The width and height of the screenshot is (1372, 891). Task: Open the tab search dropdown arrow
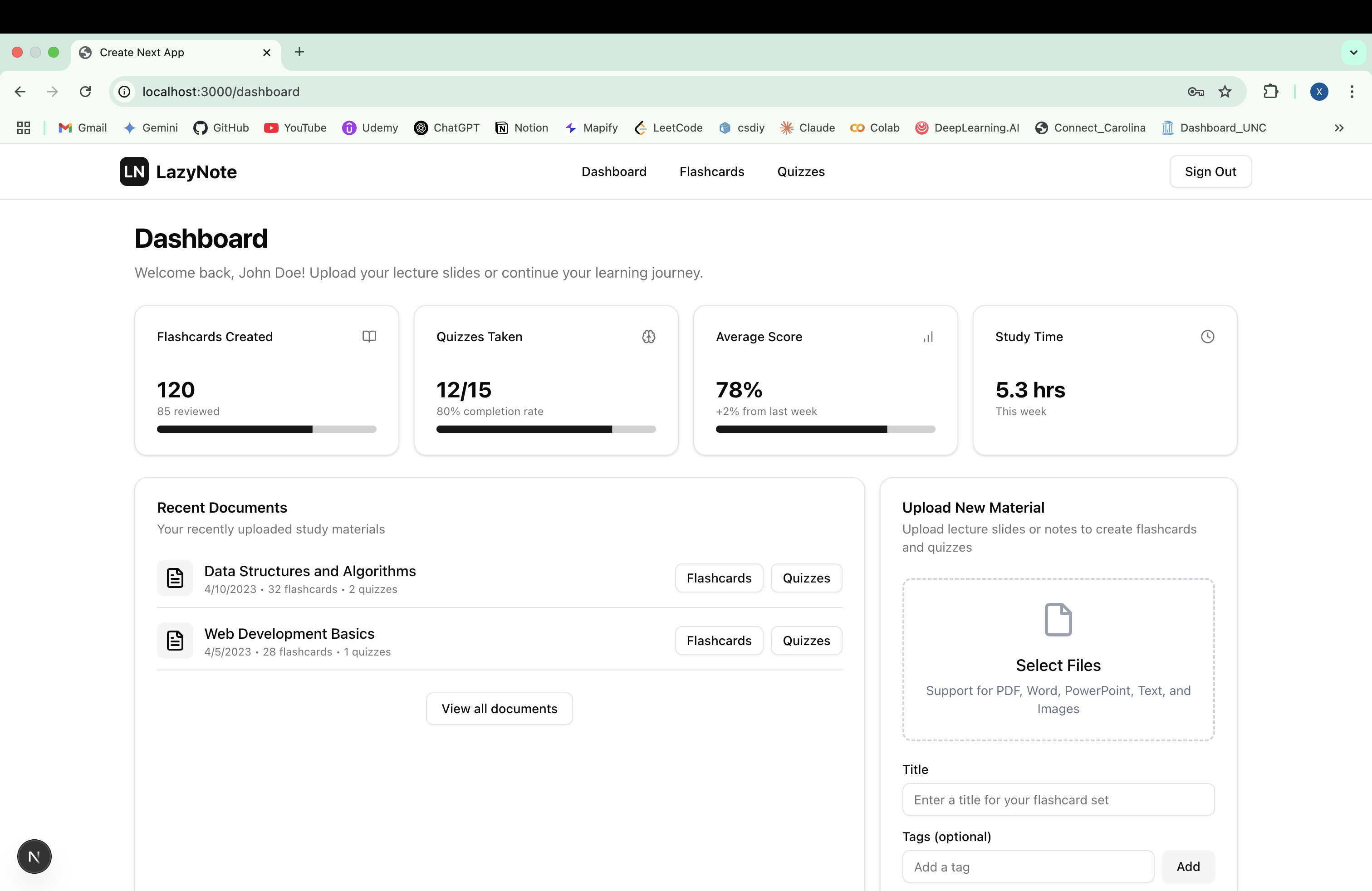click(x=1353, y=53)
